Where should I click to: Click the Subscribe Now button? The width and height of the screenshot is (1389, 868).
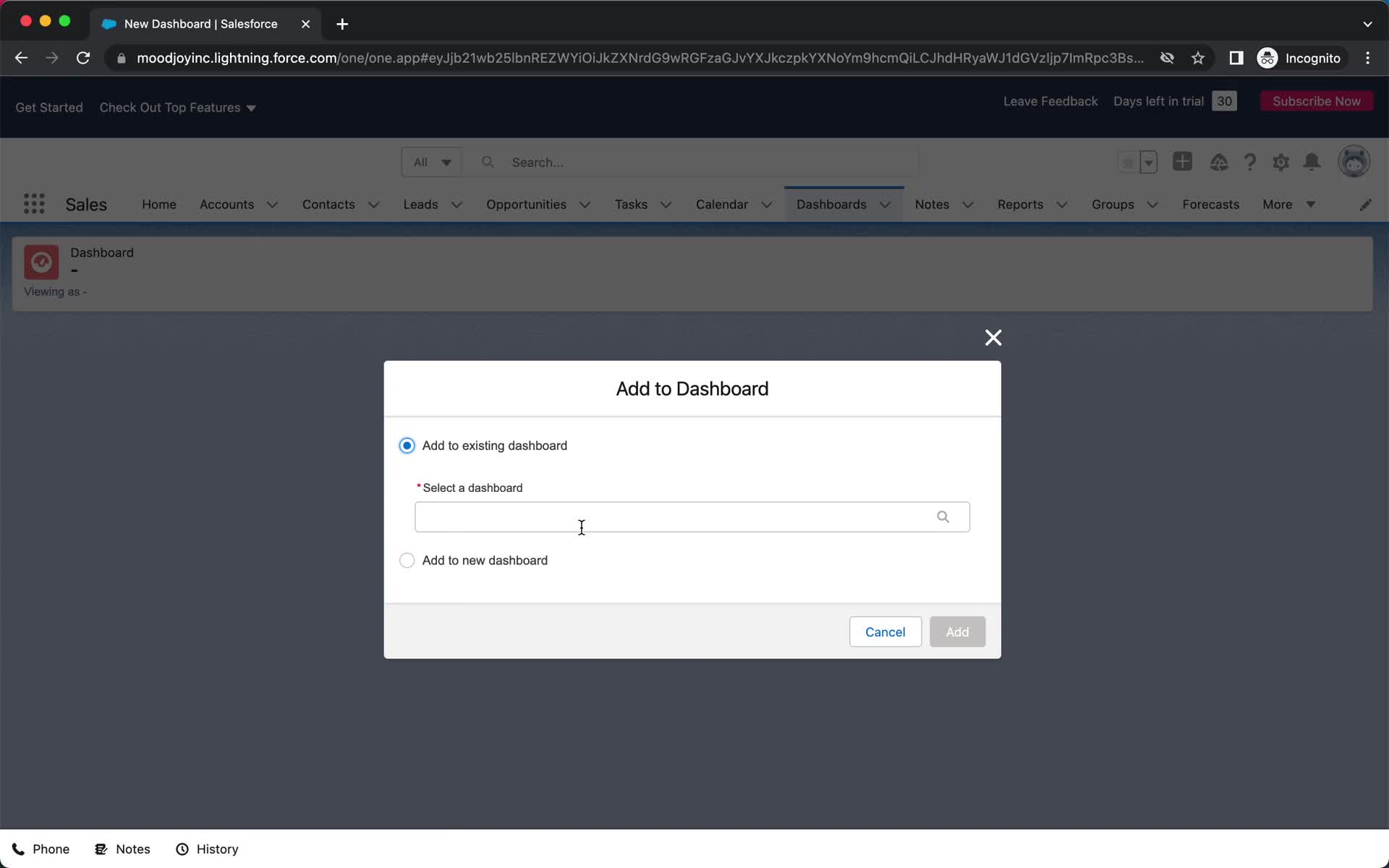[1316, 101]
